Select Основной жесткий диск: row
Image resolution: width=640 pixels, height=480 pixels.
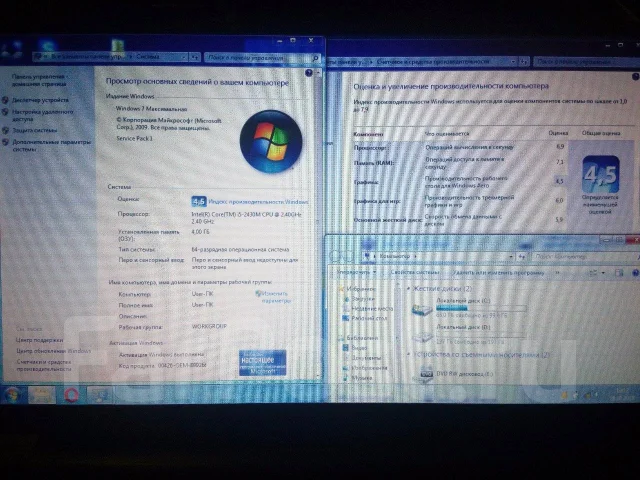460,220
